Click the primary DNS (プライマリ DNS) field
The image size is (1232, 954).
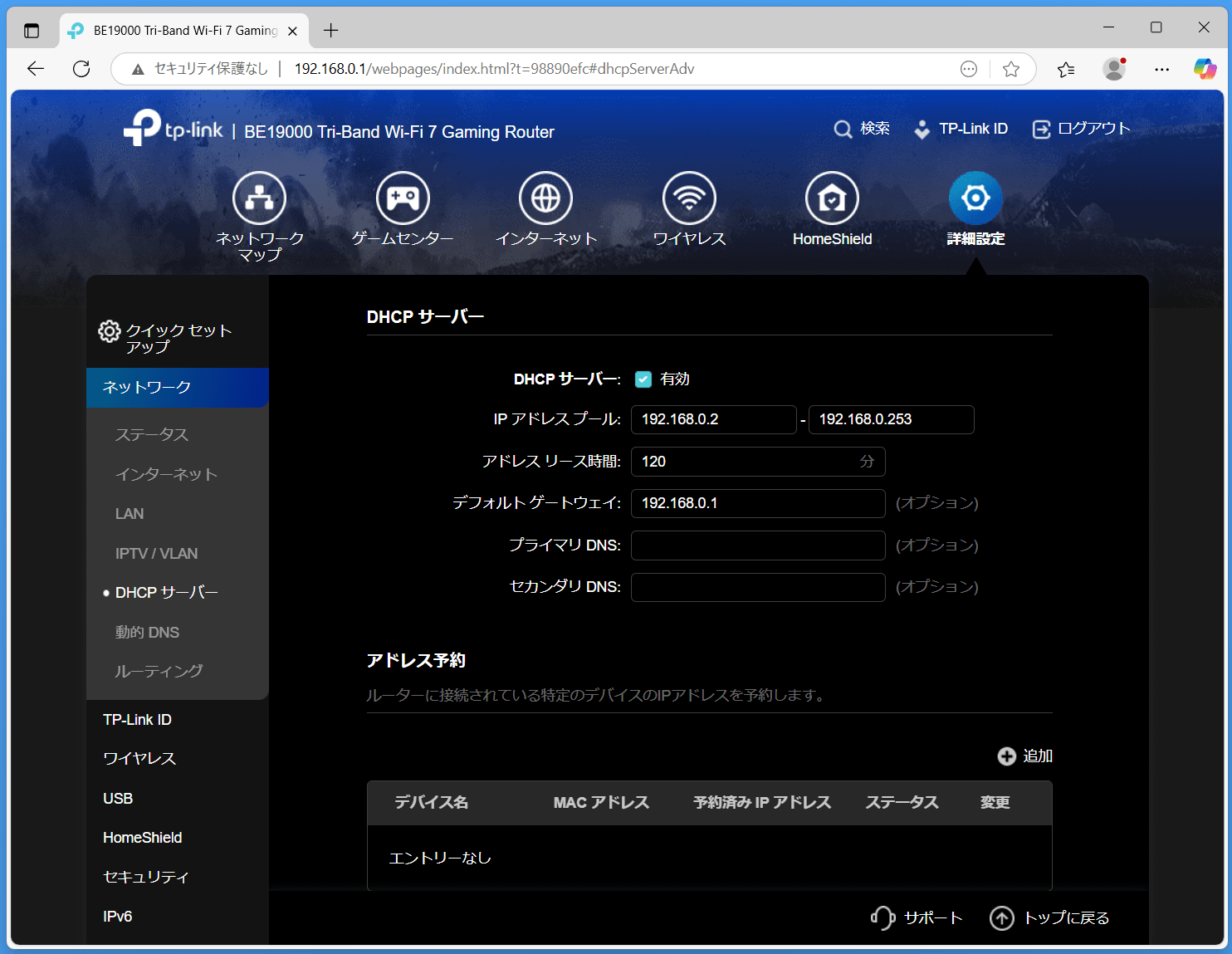tap(758, 545)
